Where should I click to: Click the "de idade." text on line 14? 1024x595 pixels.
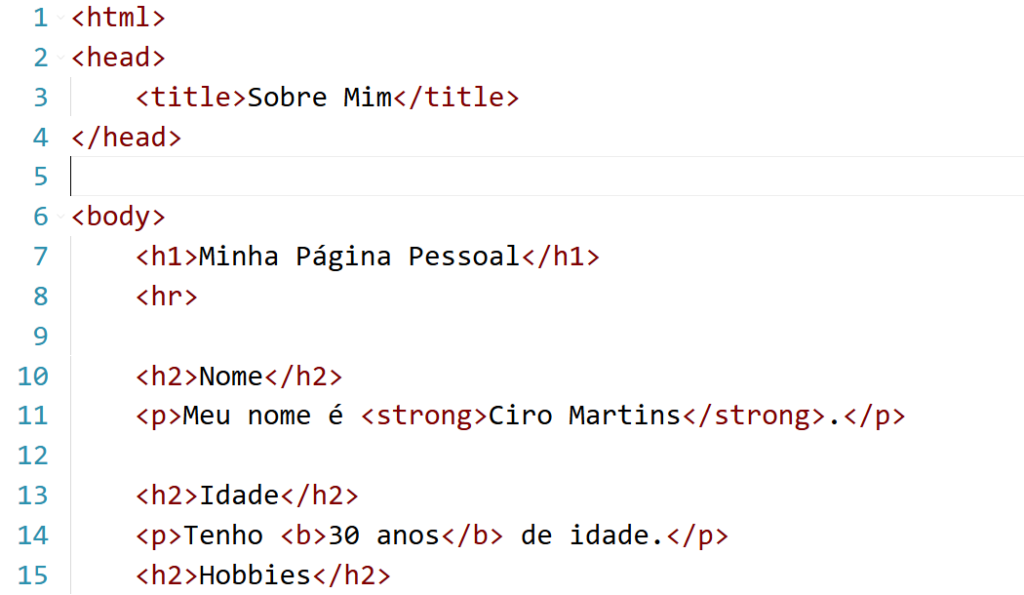click(592, 536)
